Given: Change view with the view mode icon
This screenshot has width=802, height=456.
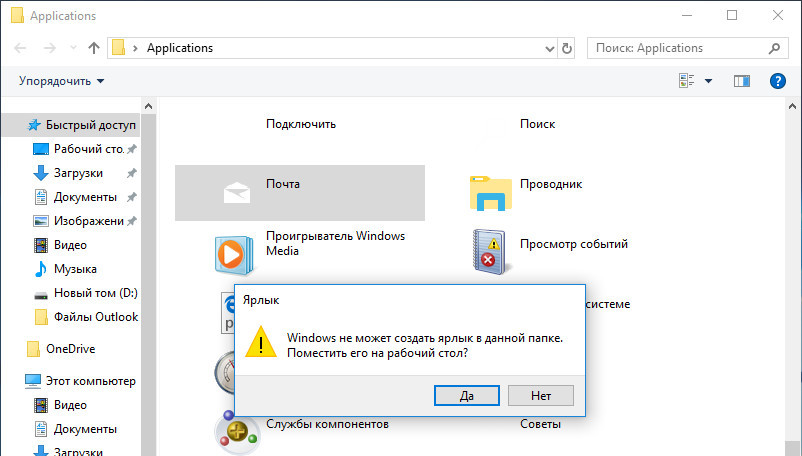Looking at the screenshot, I should click(x=686, y=81).
